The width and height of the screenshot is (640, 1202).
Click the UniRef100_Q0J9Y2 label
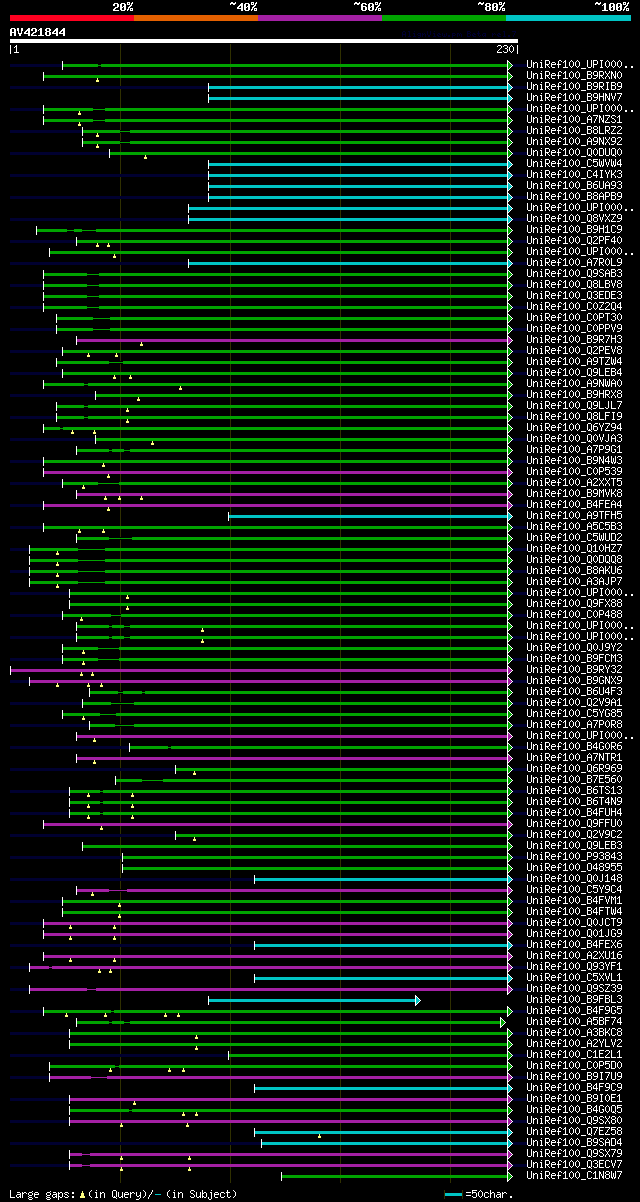[575, 647]
